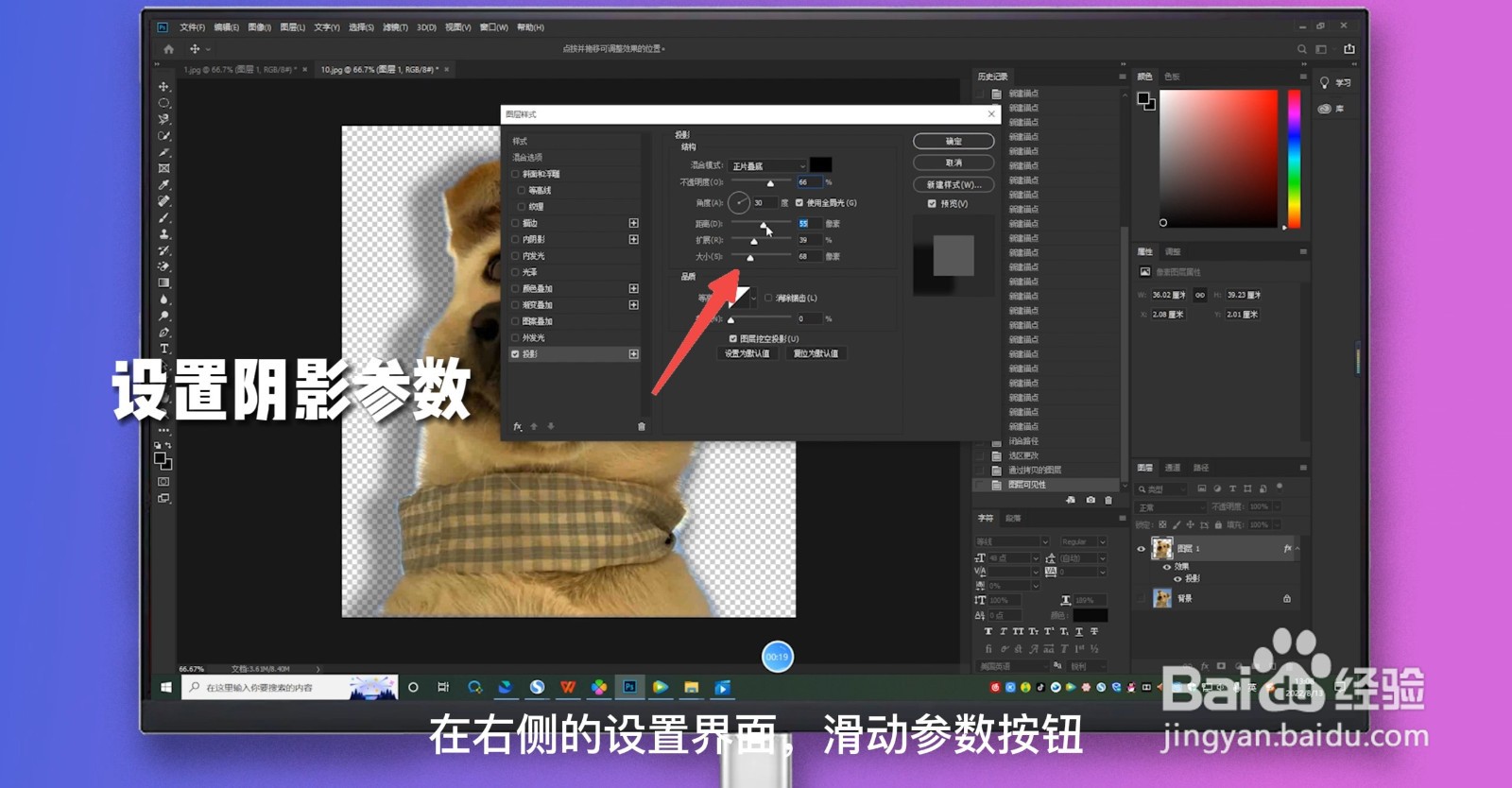Screen dimensions: 1512x788
Task: Select the Eraser tool
Action: [x=163, y=266]
